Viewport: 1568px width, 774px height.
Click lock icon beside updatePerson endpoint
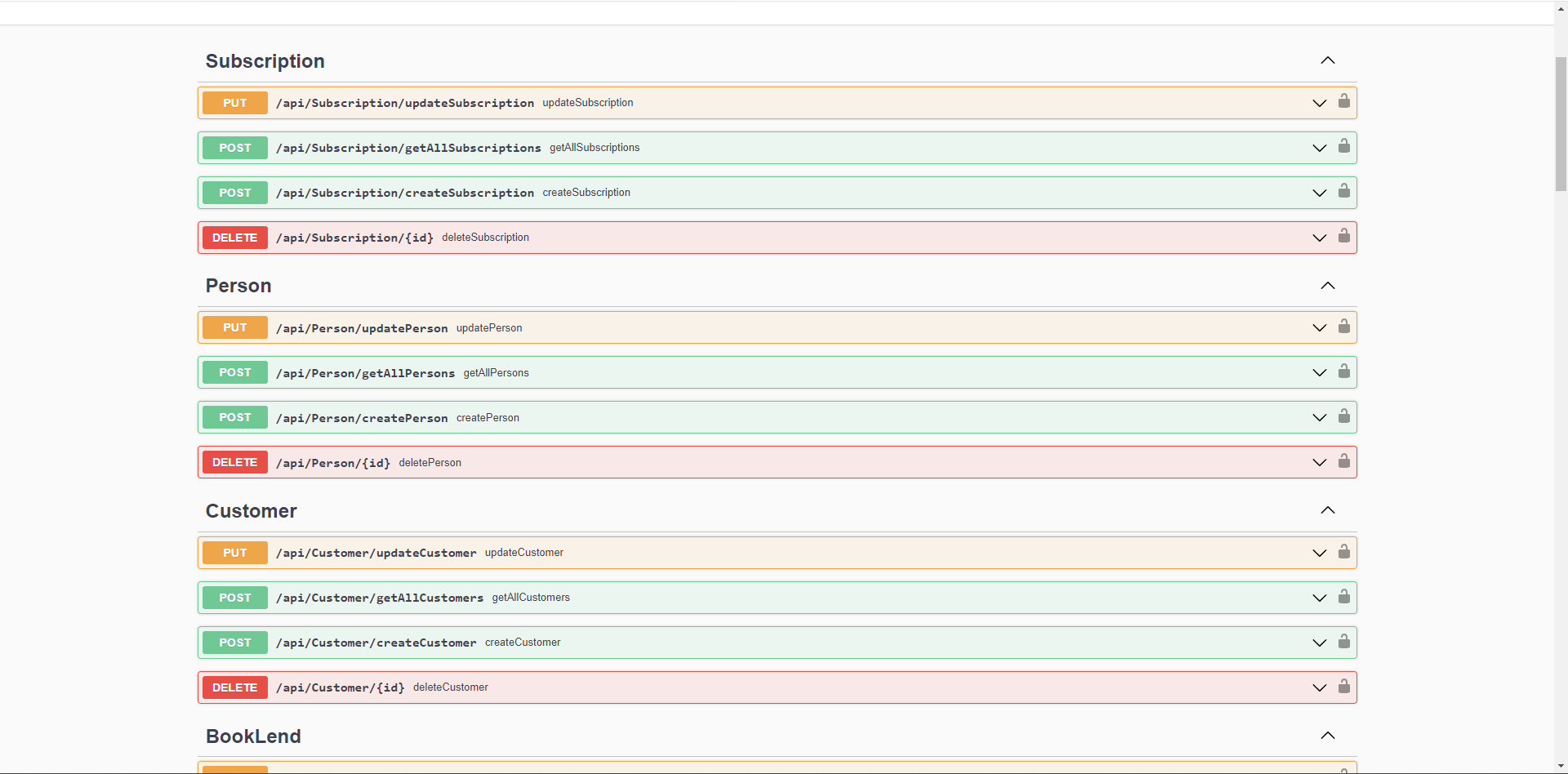click(1343, 327)
